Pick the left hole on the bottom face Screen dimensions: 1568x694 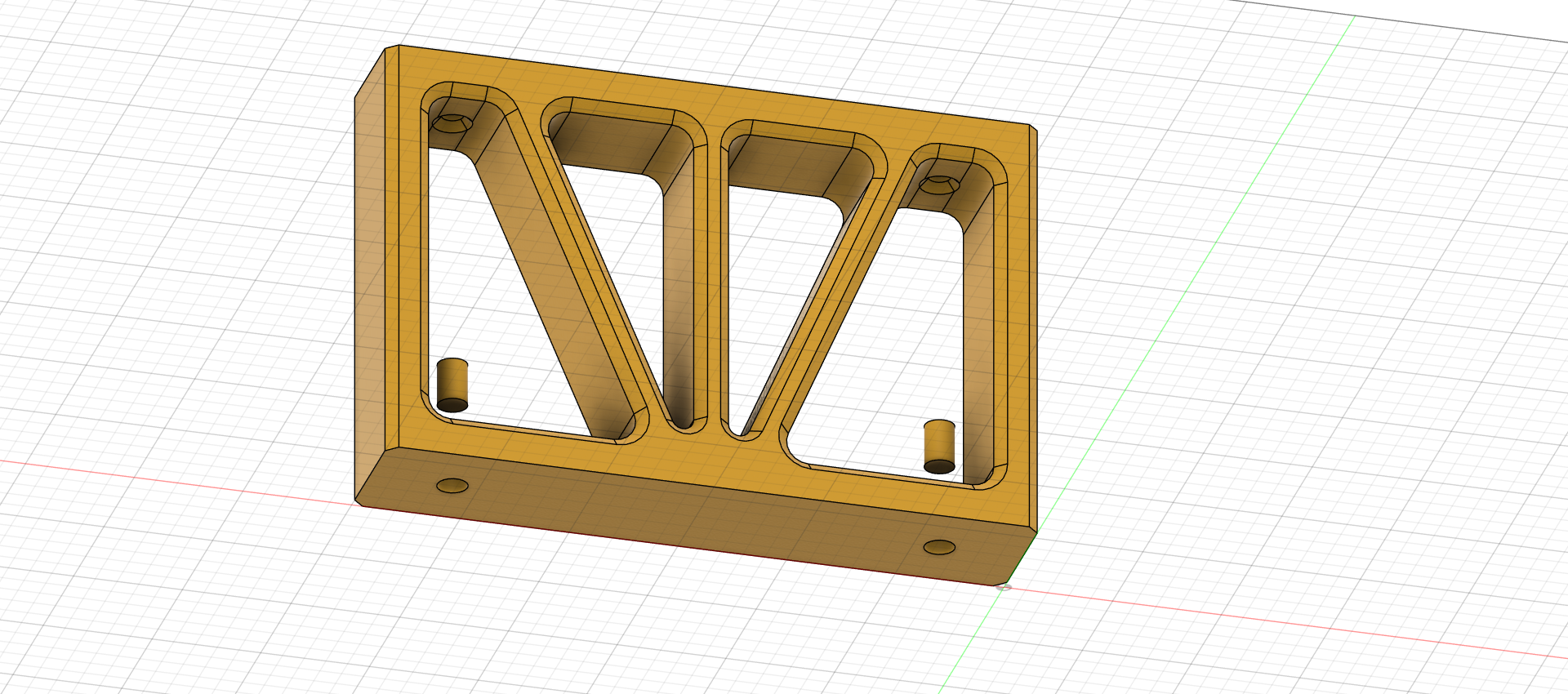452,486
